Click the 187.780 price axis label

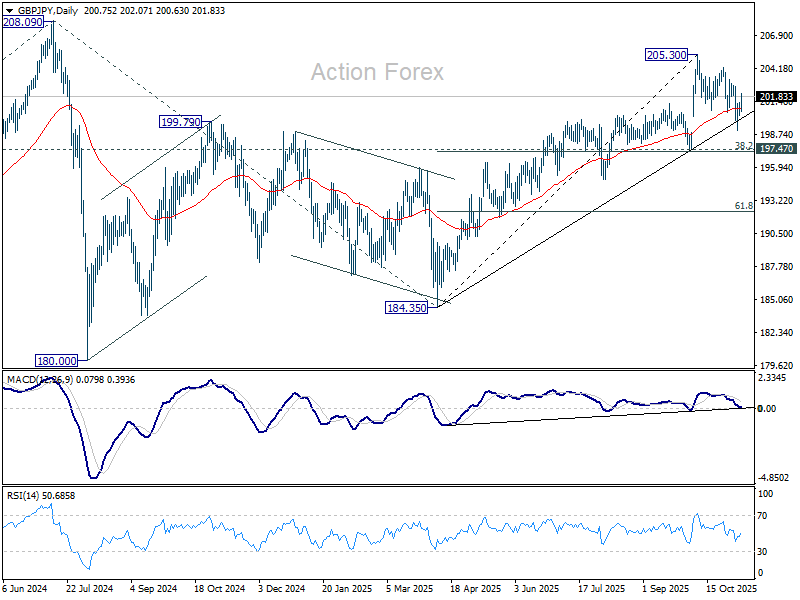(776, 267)
